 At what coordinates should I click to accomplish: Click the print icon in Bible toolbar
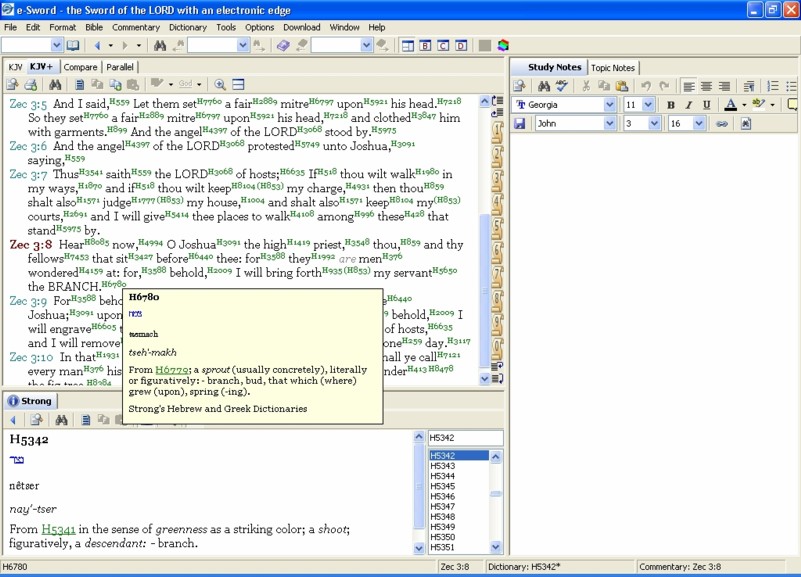[x=31, y=85]
